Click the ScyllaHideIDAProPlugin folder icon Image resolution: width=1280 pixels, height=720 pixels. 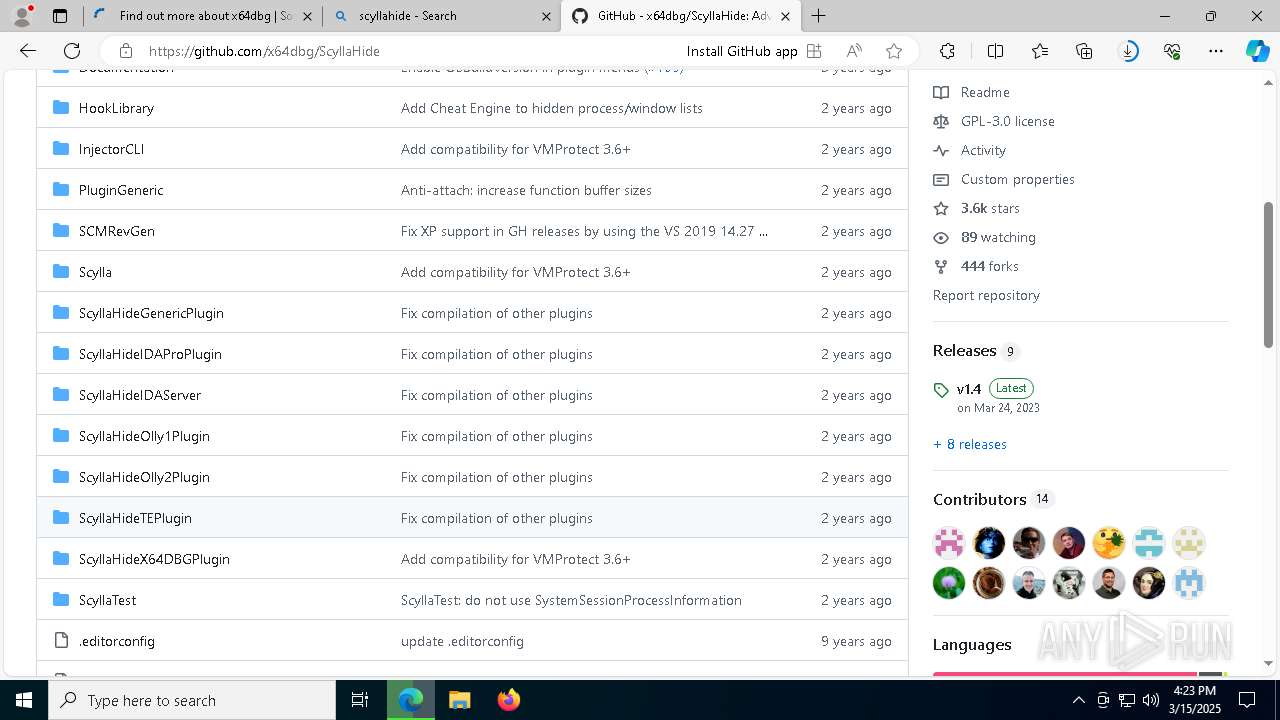click(61, 354)
